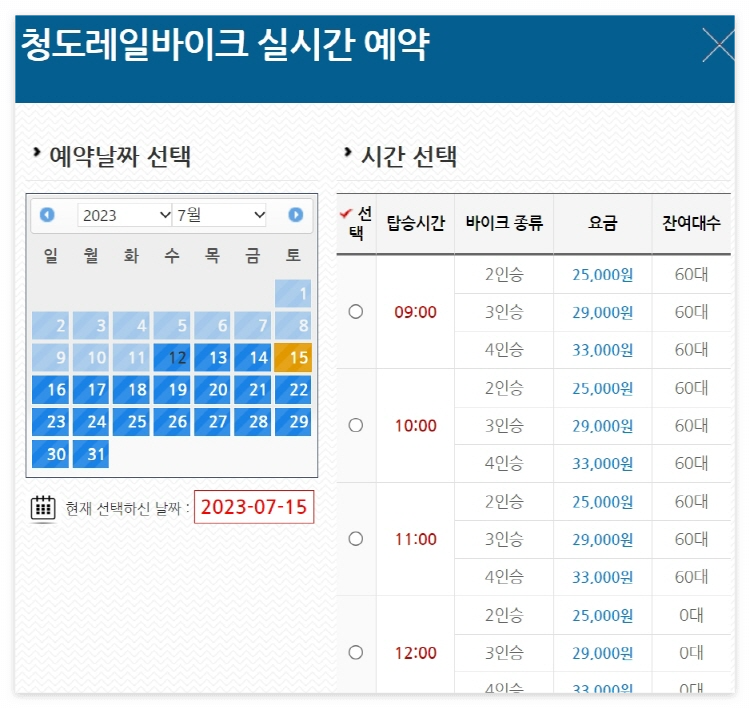Image resolution: width=750 pixels, height=708 pixels.
Task: Choose date 20 in the calendar
Action: click(212, 389)
